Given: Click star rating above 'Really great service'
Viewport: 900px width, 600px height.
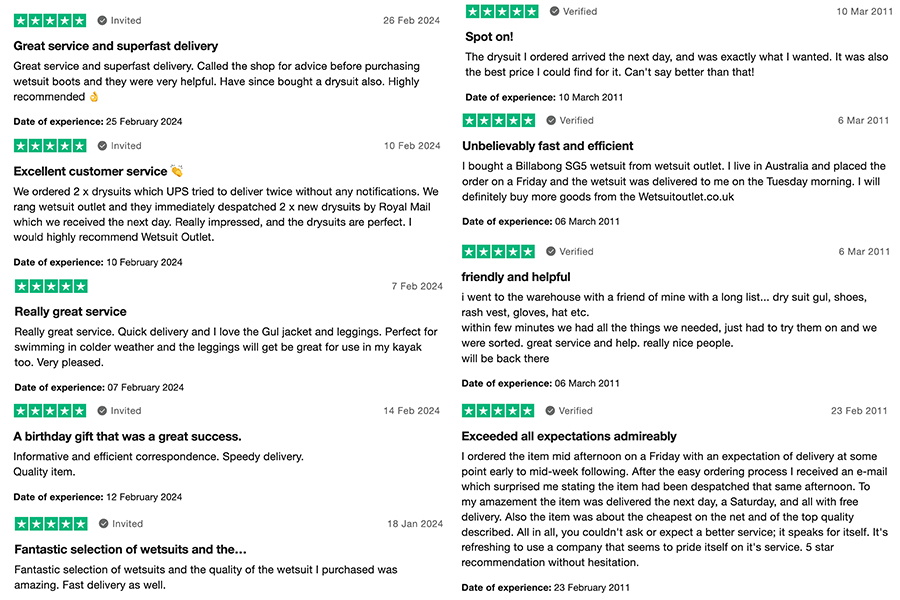Looking at the screenshot, I should [x=51, y=286].
